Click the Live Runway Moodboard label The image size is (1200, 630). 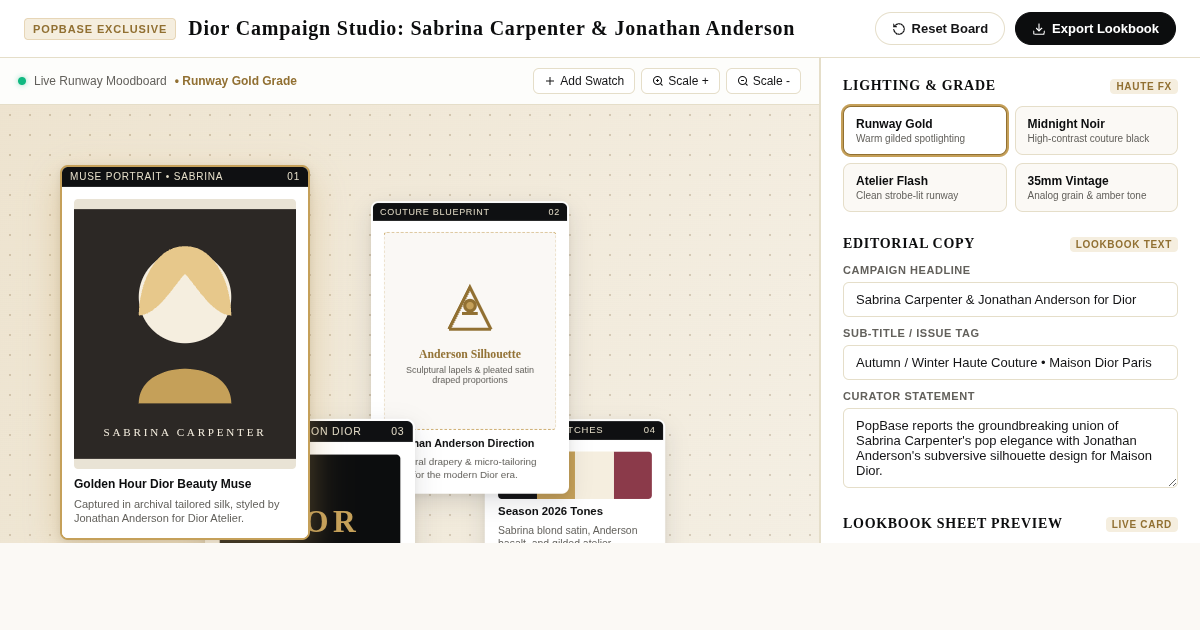point(100,81)
